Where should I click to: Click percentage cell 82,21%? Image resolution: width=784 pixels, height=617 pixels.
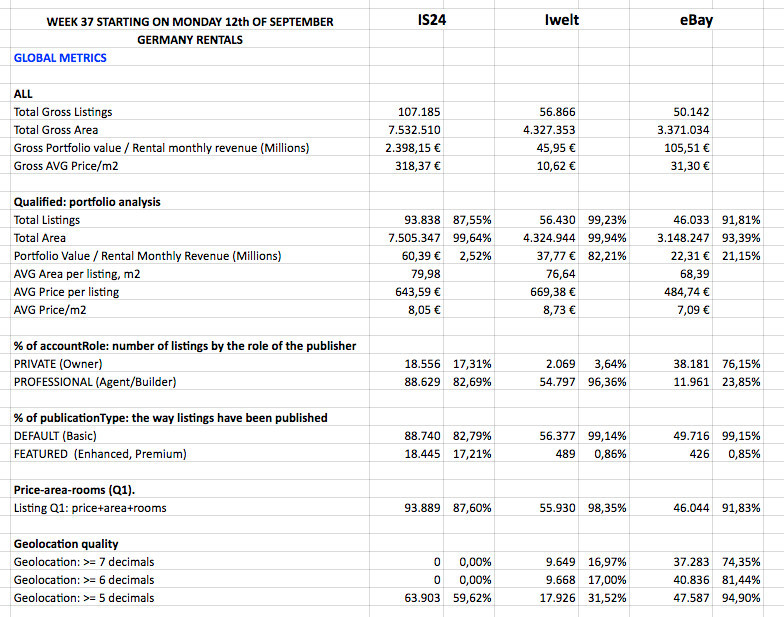(607, 256)
